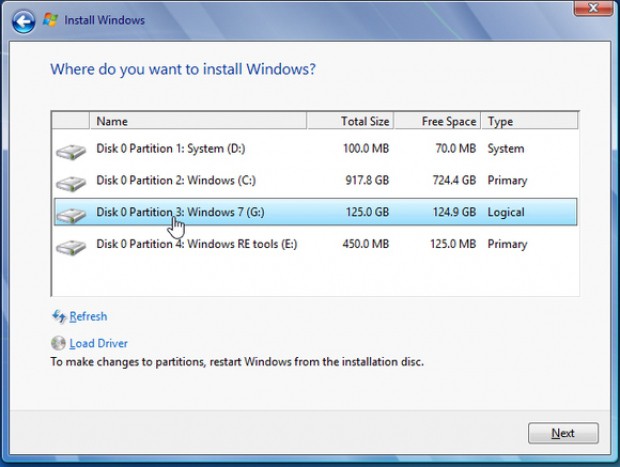Click the 917.8 GB total size value

click(x=367, y=180)
